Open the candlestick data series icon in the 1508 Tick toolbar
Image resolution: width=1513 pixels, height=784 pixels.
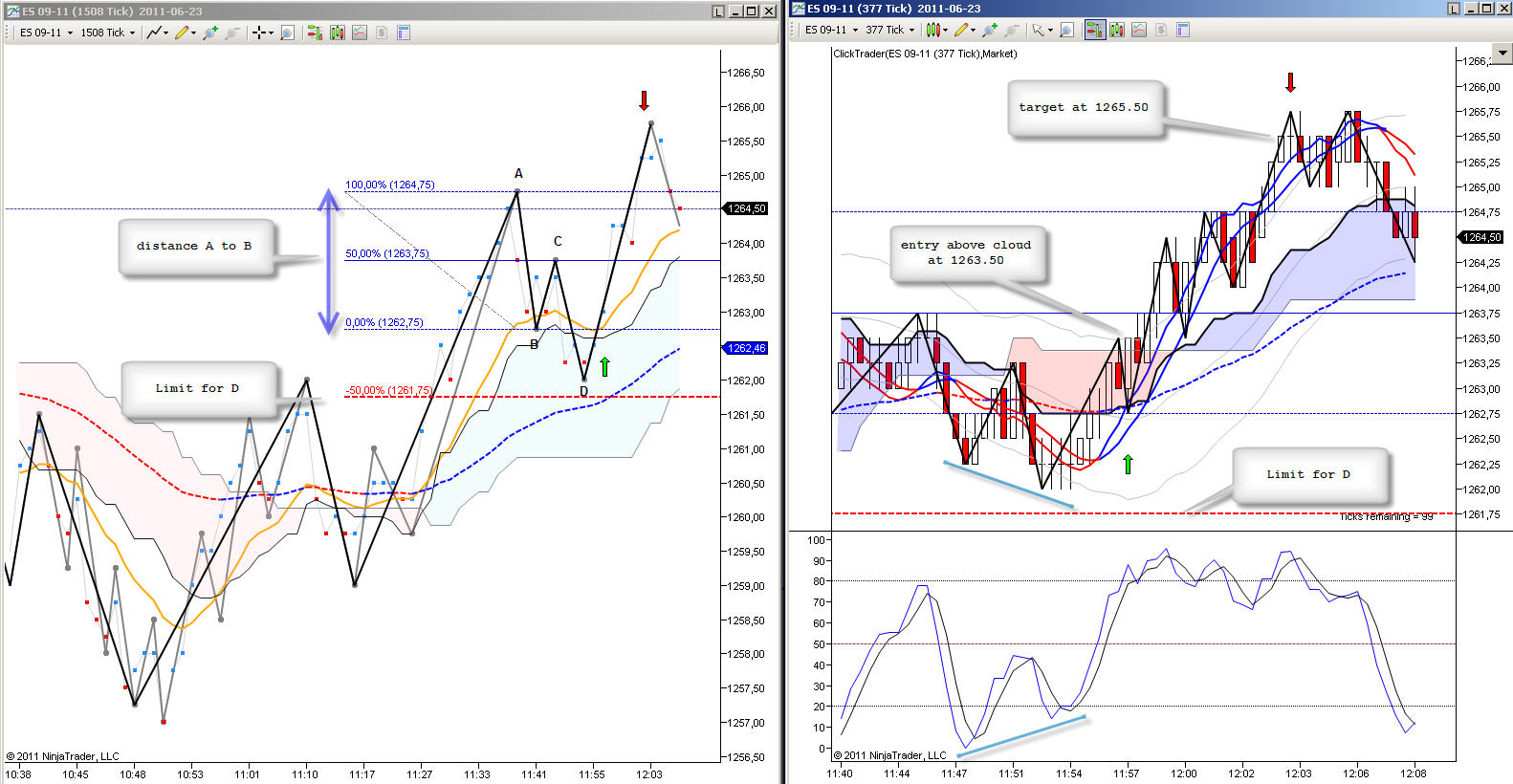(x=337, y=33)
